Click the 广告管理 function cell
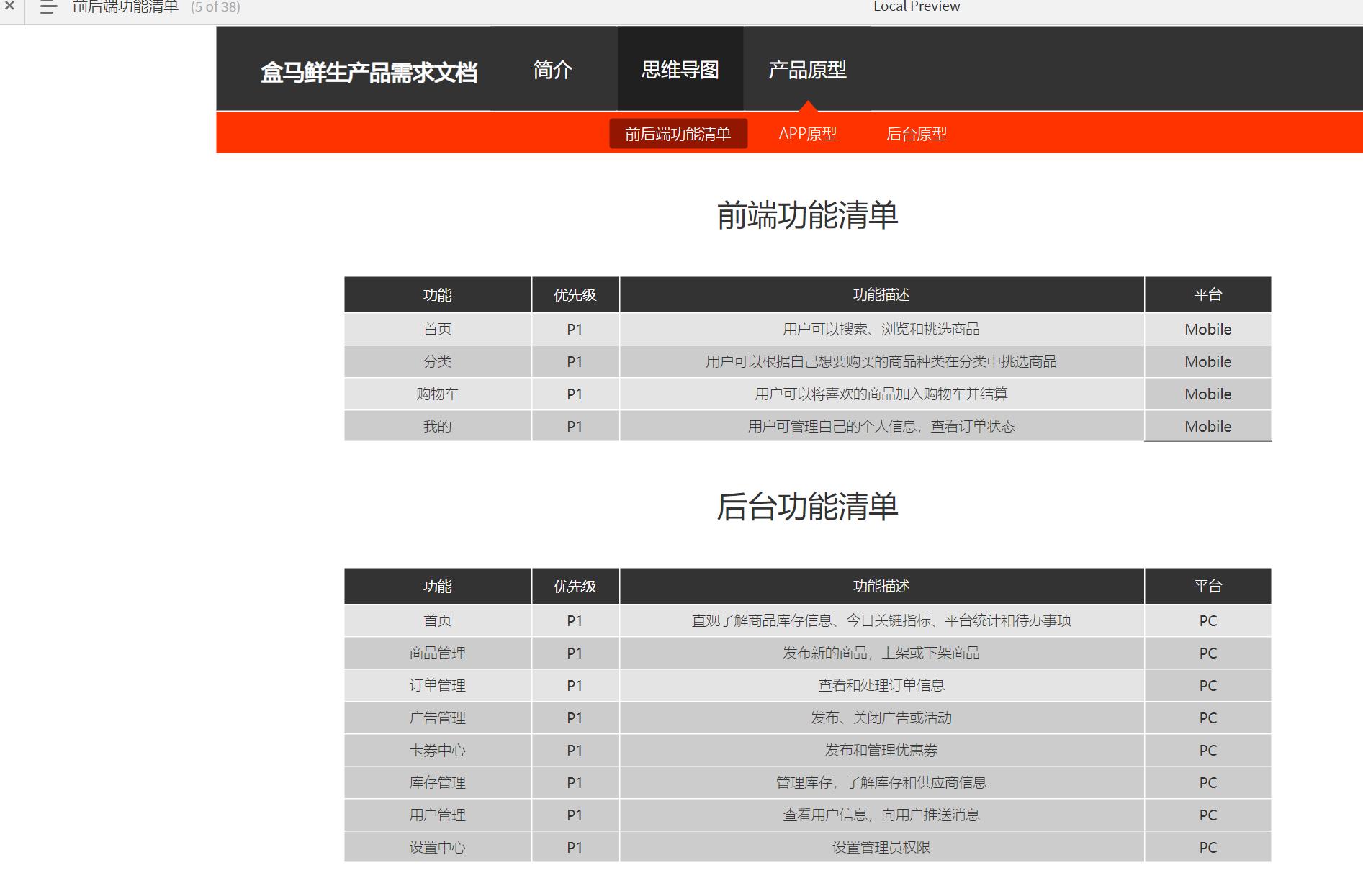Image resolution: width=1363 pixels, height=896 pixels. pyautogui.click(x=438, y=718)
